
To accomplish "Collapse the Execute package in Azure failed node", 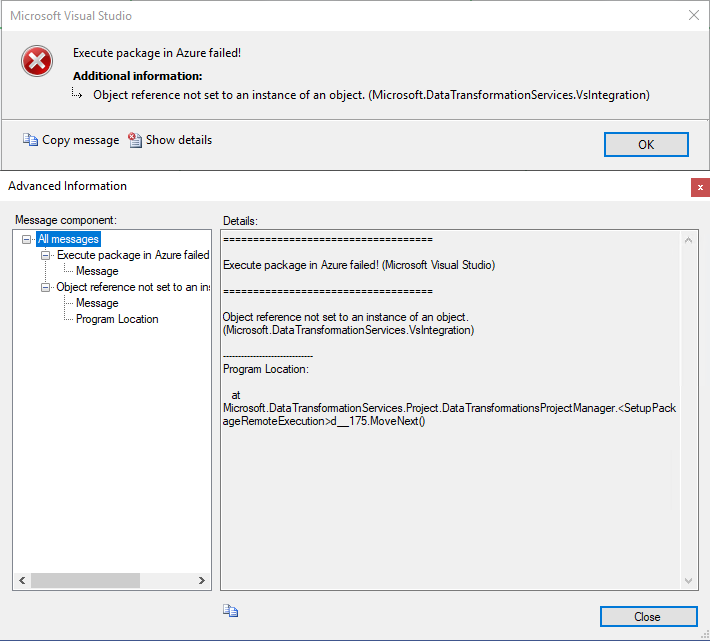I will tap(46, 255).
